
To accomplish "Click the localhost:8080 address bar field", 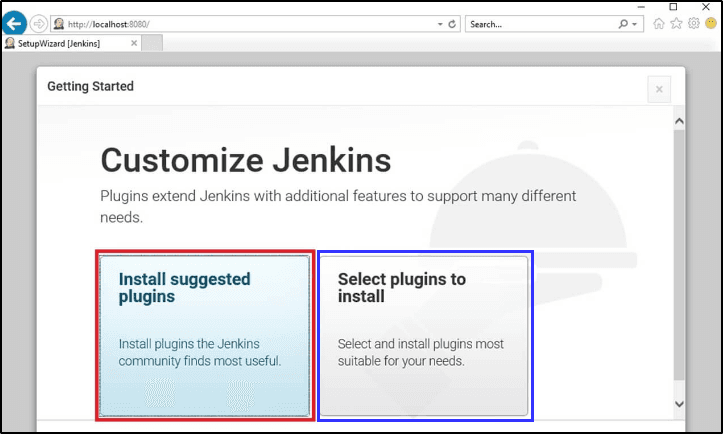I will pyautogui.click(x=250, y=24).
